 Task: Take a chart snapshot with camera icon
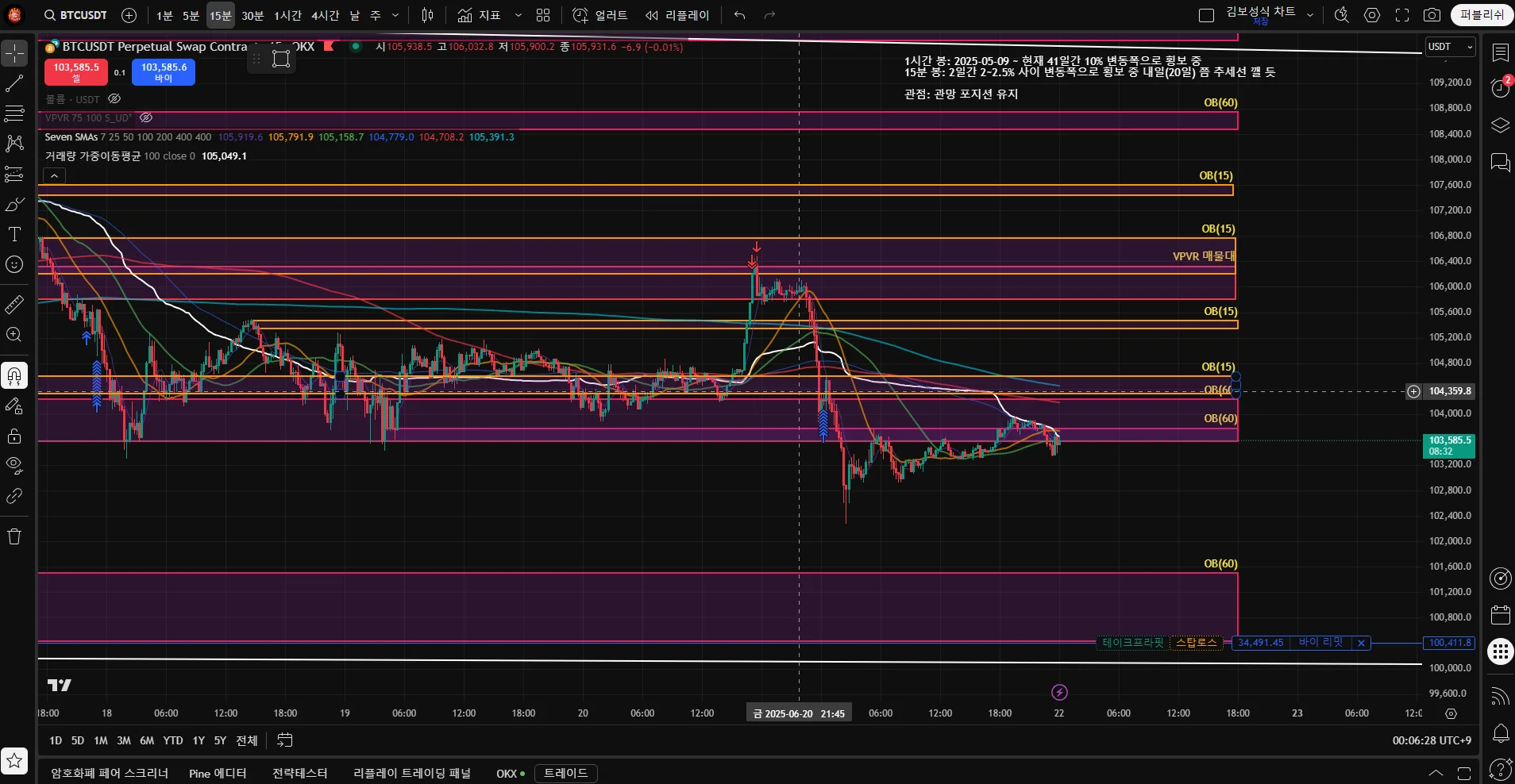click(x=1432, y=15)
